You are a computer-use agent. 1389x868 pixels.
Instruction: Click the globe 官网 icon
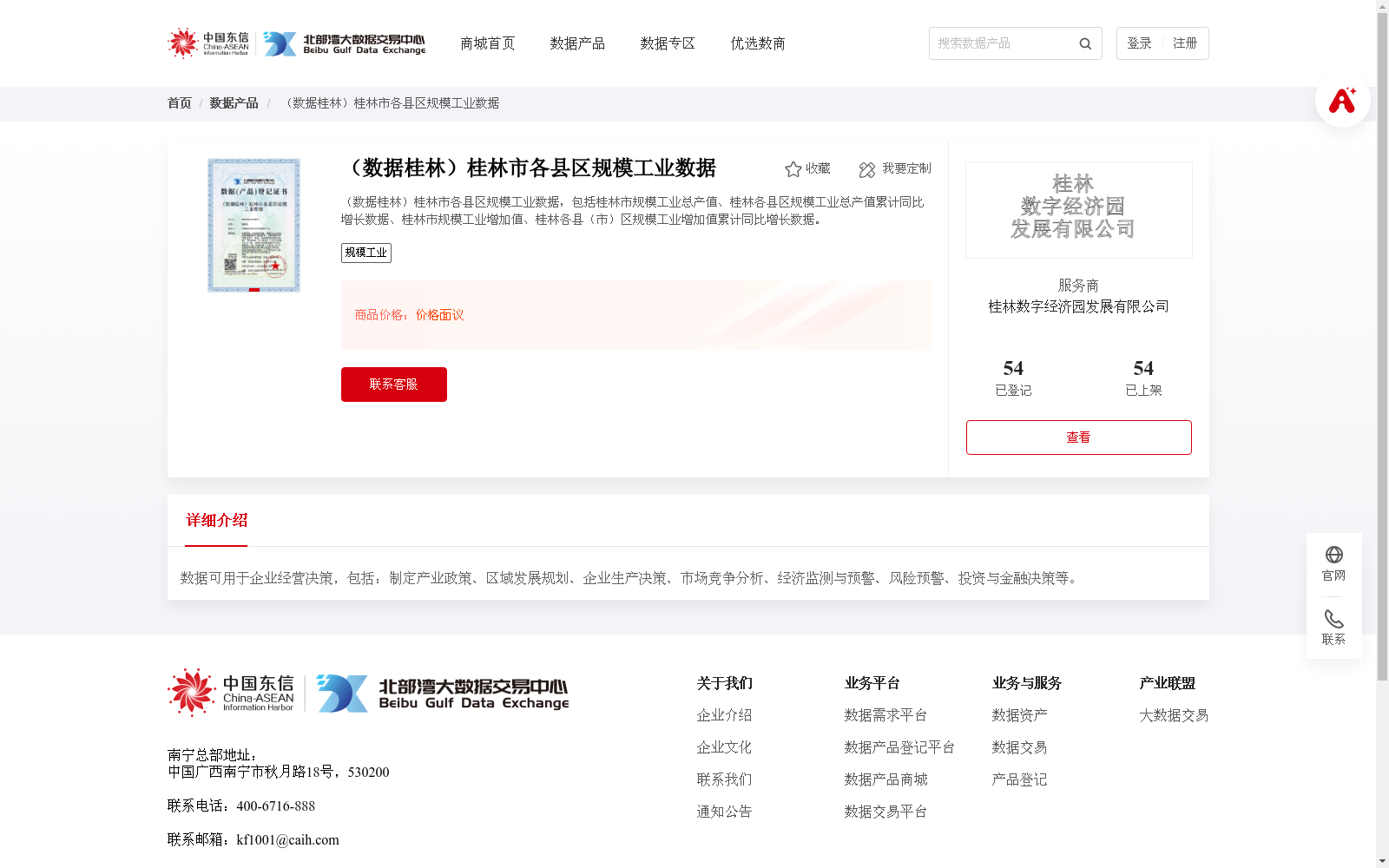pos(1334,555)
